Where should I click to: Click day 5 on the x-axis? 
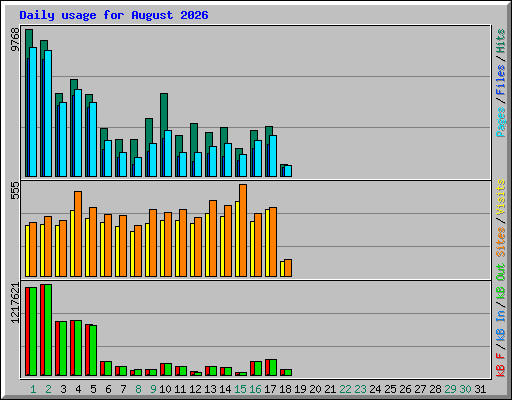93,389
